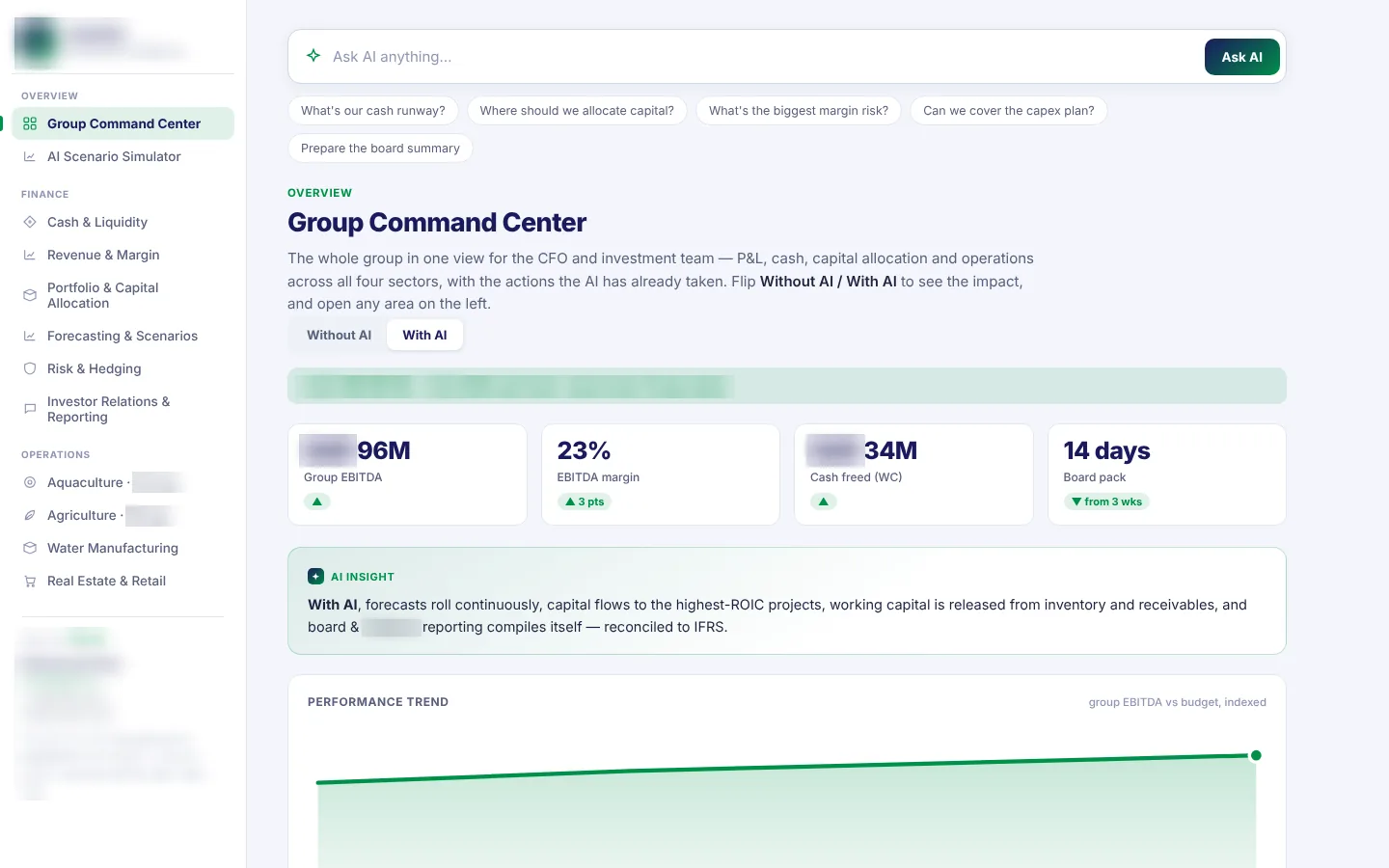Open Revenue & Margin section

(123, 255)
